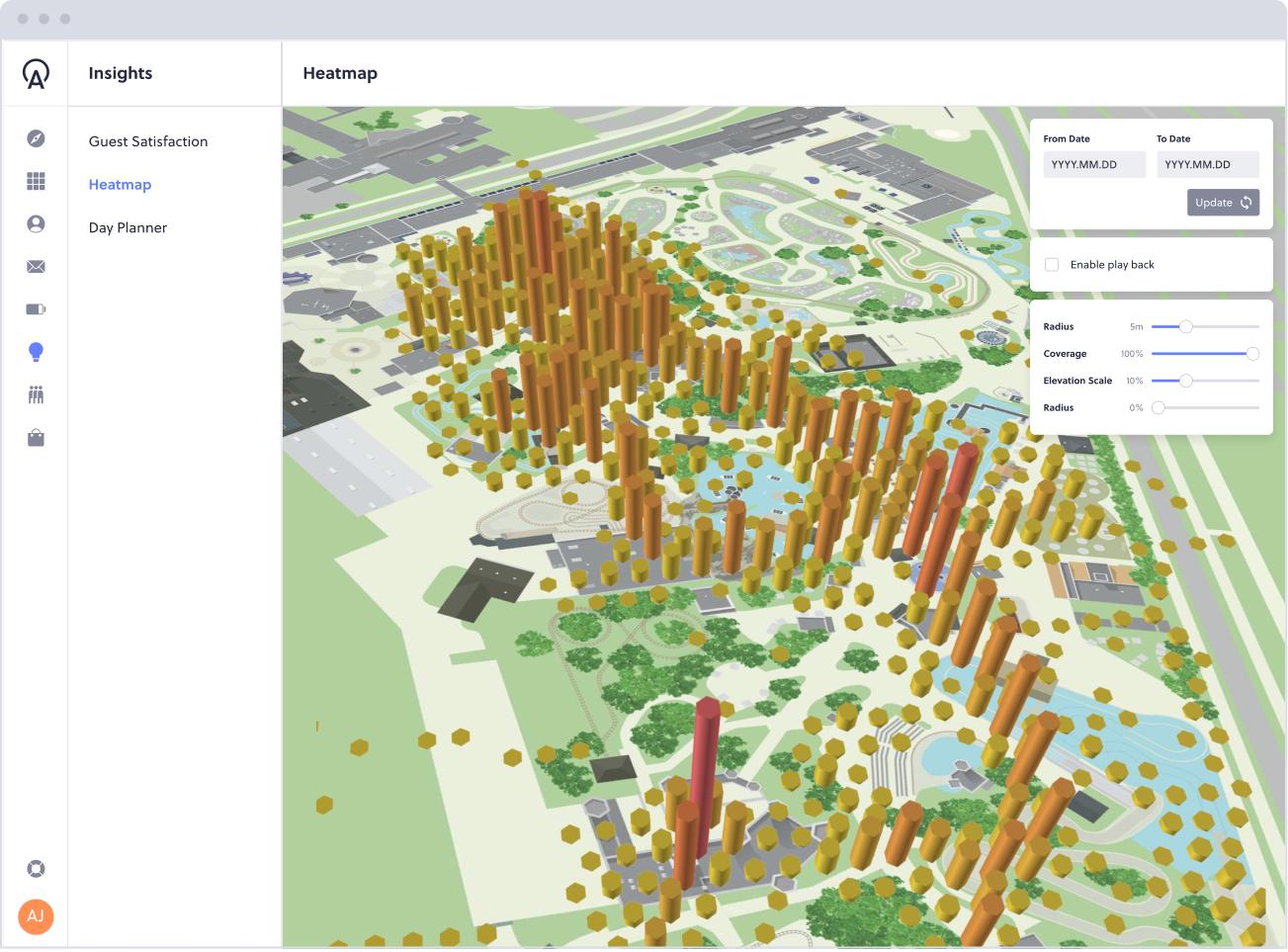Image resolution: width=1288 pixels, height=952 pixels.
Task: Open the envelope messages icon
Action: (36, 267)
